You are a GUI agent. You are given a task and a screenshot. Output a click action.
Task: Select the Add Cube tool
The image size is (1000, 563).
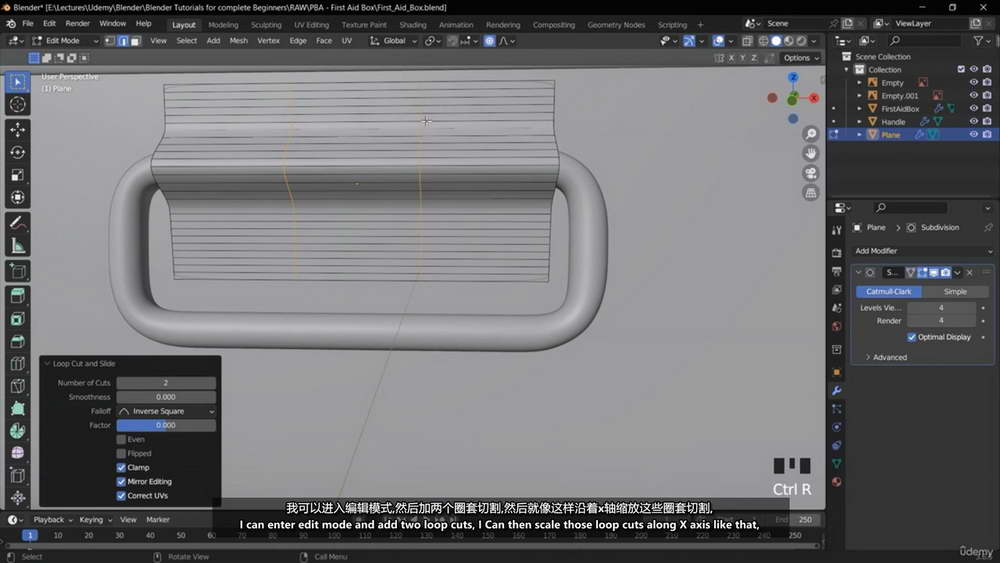17,271
